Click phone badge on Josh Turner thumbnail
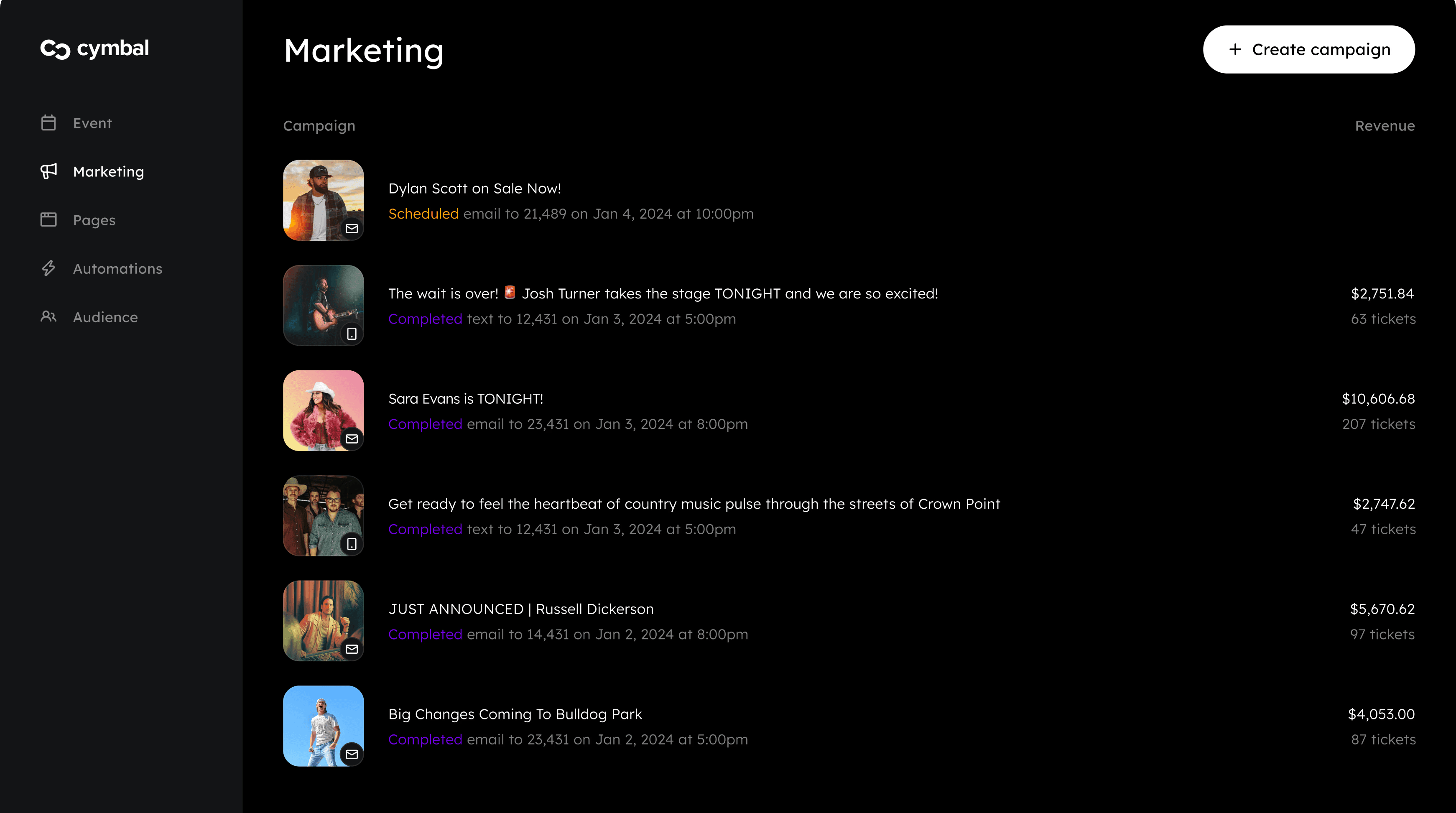This screenshot has height=813, width=1456. point(352,333)
